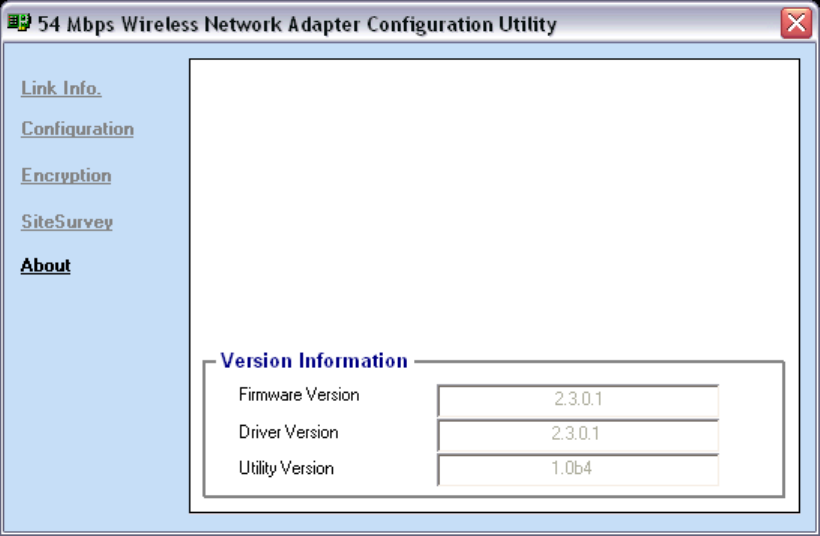
Task: Switch to the SiteSurvey page
Action: (x=67, y=222)
